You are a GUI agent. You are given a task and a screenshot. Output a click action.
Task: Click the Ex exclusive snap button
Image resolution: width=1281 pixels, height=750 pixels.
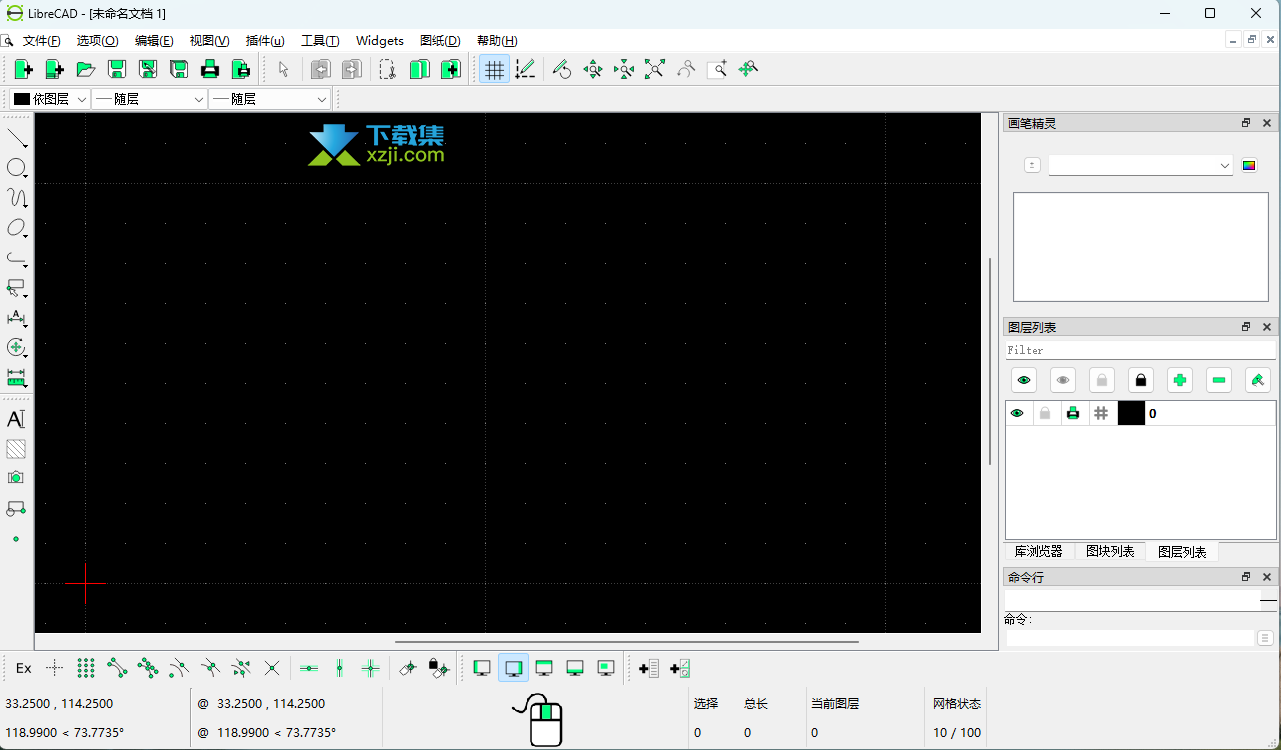[23, 668]
